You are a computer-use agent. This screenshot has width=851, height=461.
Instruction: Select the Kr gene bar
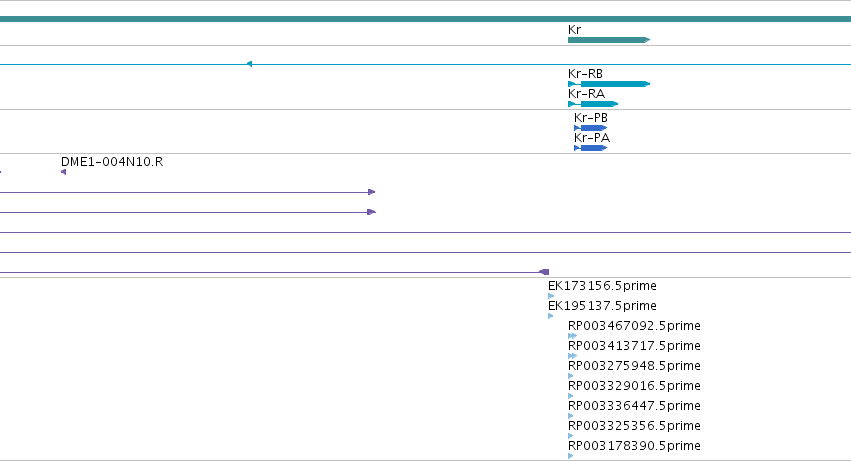tap(609, 40)
